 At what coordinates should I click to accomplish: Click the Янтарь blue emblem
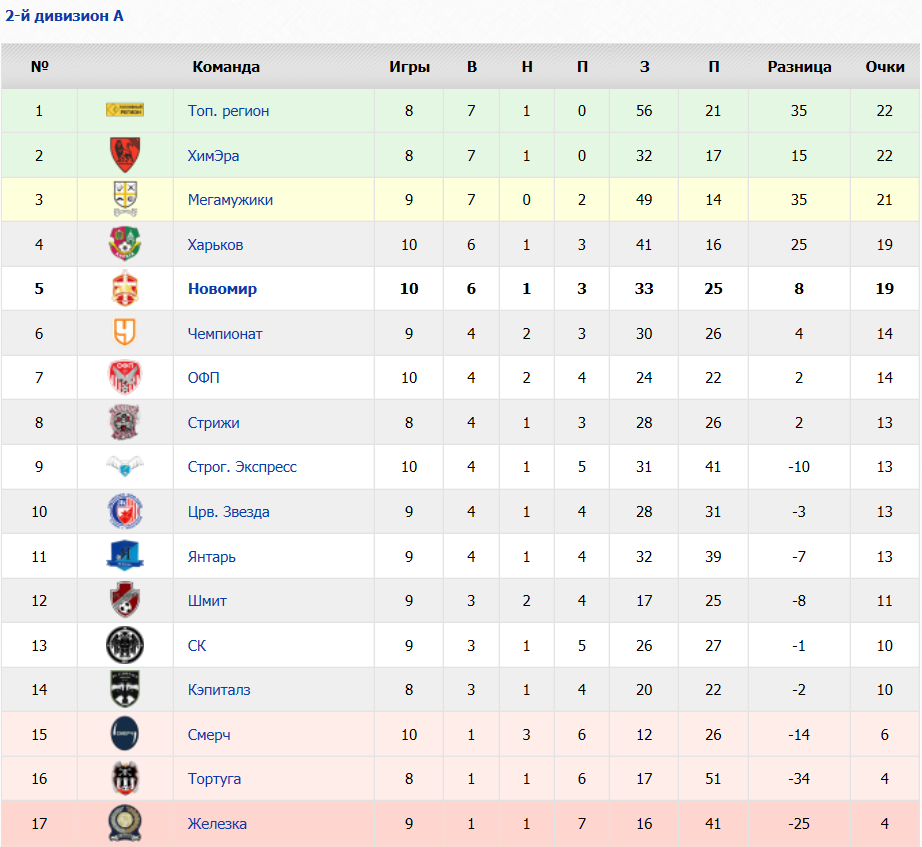[x=125, y=556]
